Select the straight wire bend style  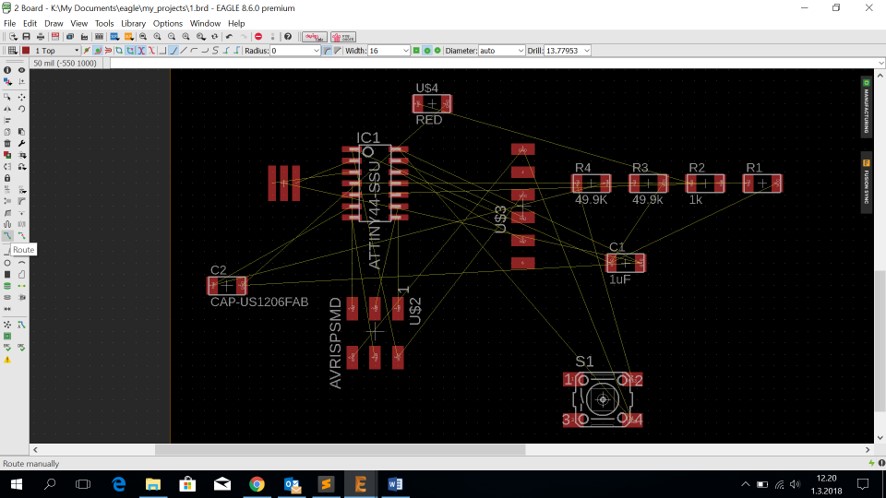184,51
